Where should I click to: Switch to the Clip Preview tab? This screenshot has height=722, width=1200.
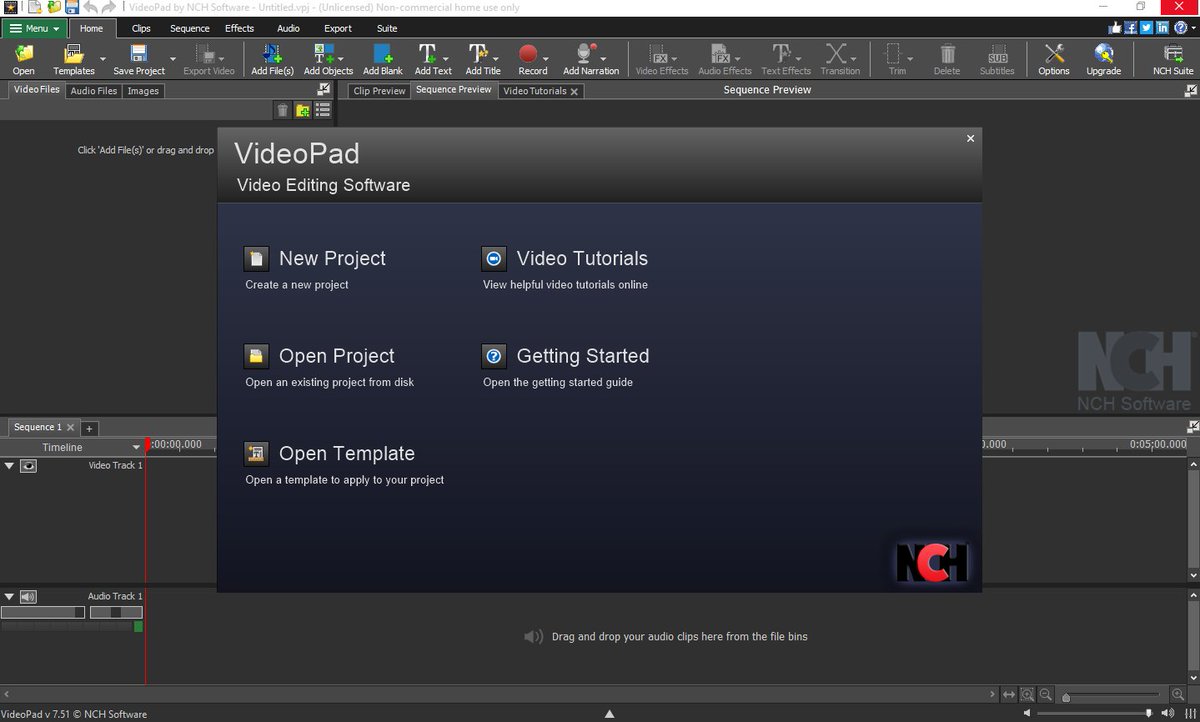click(379, 91)
